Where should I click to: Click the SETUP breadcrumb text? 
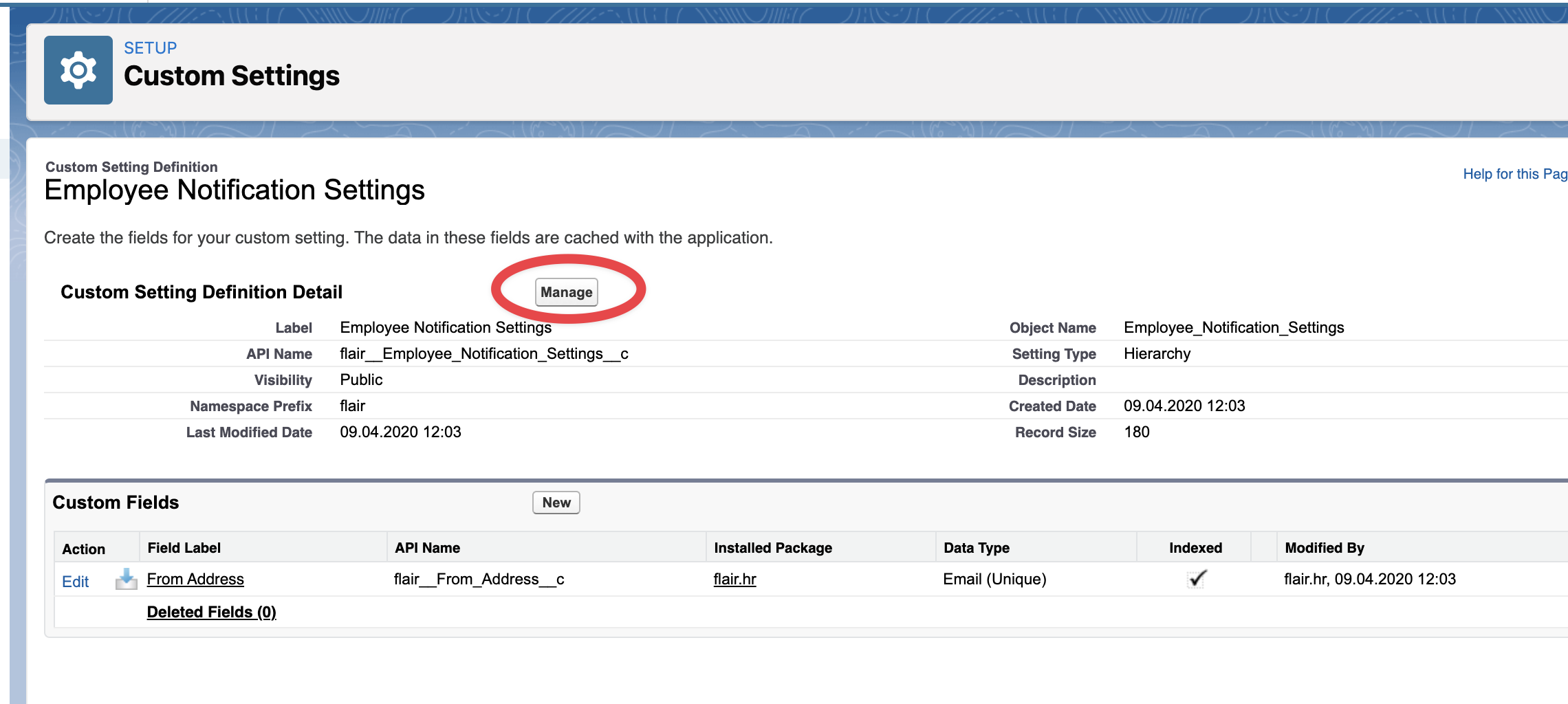pyautogui.click(x=150, y=48)
